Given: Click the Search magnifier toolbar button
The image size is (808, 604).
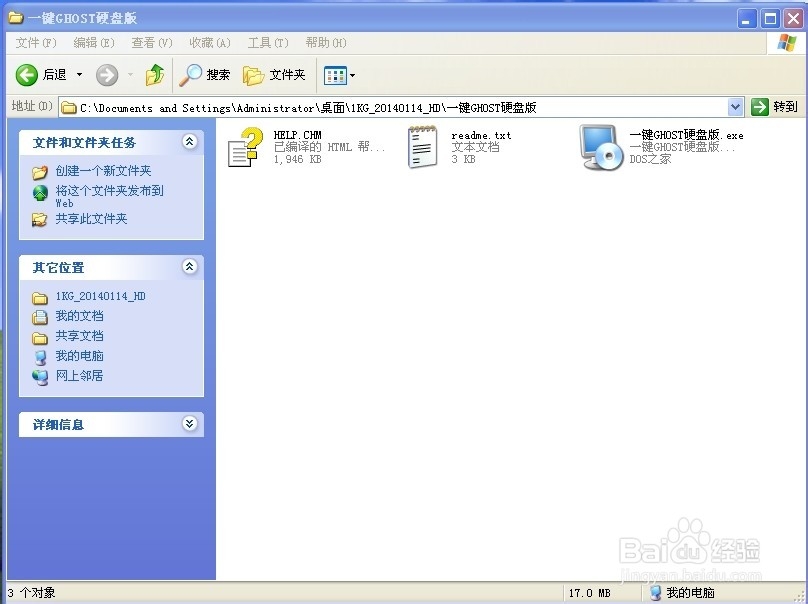Looking at the screenshot, I should (205, 75).
